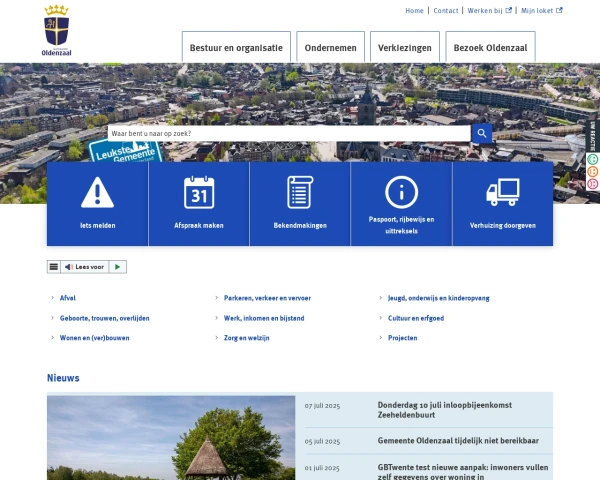Click the Oldenzaal municipality crest logo
The width and height of the screenshot is (600, 480).
click(57, 30)
